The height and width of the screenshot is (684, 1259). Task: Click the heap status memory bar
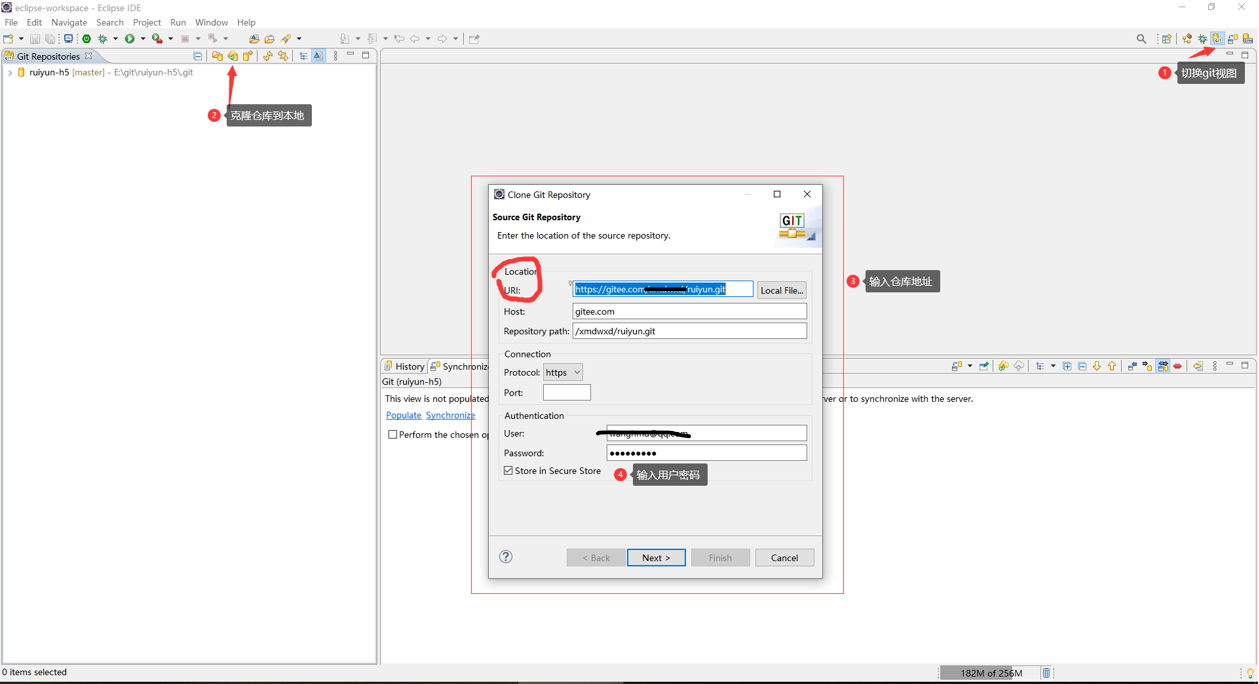click(x=990, y=673)
